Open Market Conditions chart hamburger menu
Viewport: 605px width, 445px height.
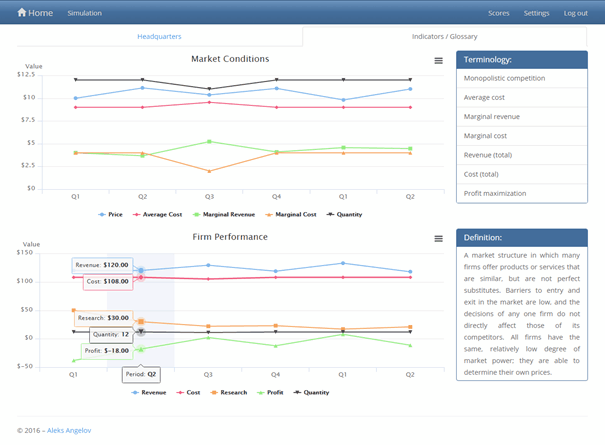pyautogui.click(x=438, y=61)
